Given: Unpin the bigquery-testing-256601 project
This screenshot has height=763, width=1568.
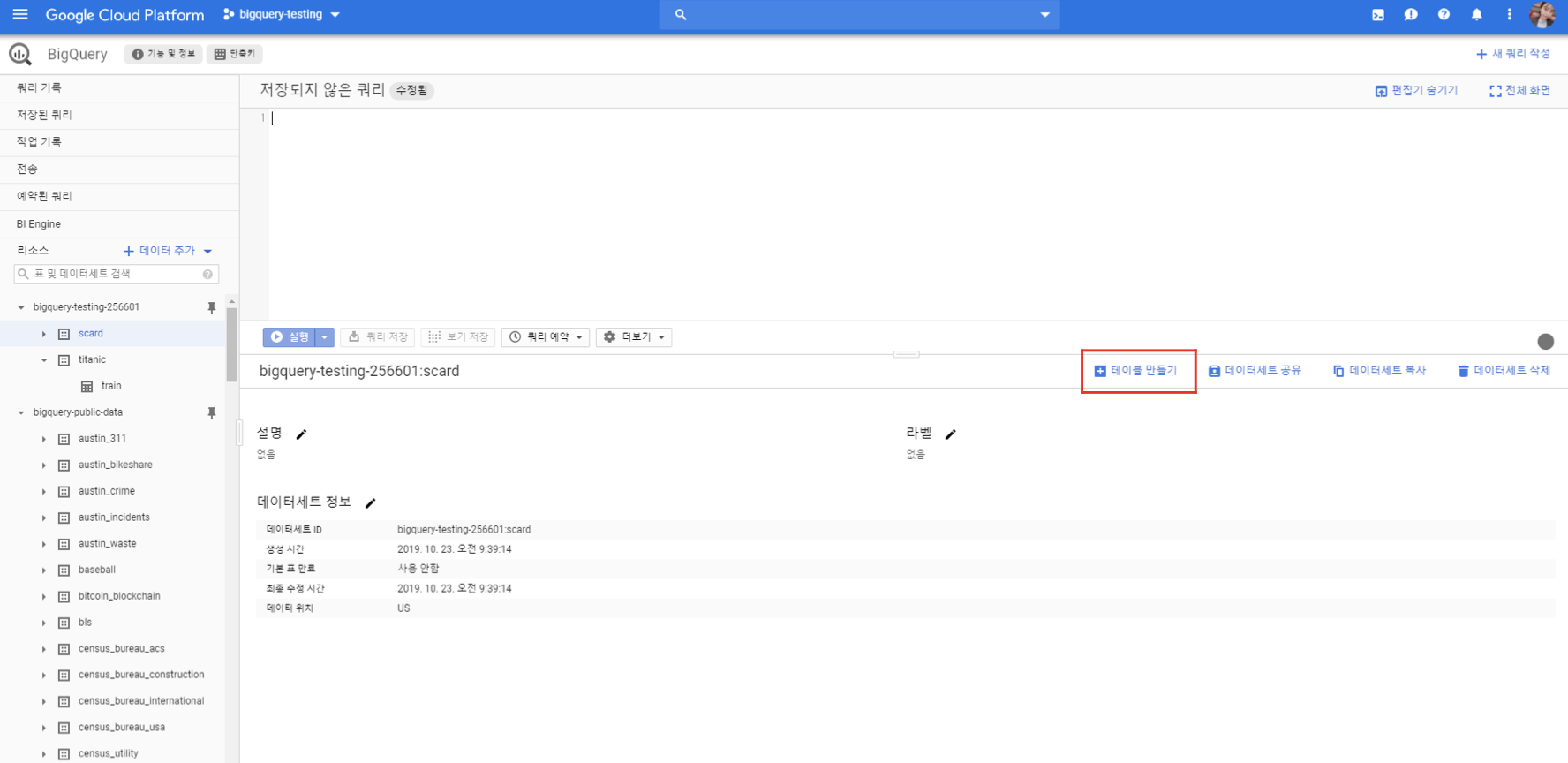Looking at the screenshot, I should click(212, 307).
